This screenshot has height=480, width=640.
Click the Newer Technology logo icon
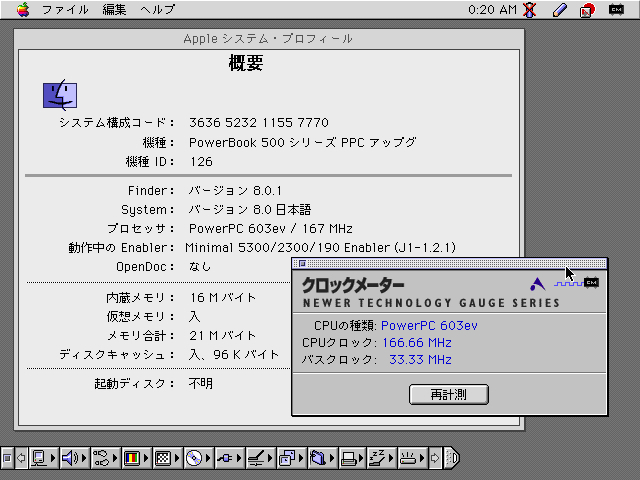(x=537, y=284)
